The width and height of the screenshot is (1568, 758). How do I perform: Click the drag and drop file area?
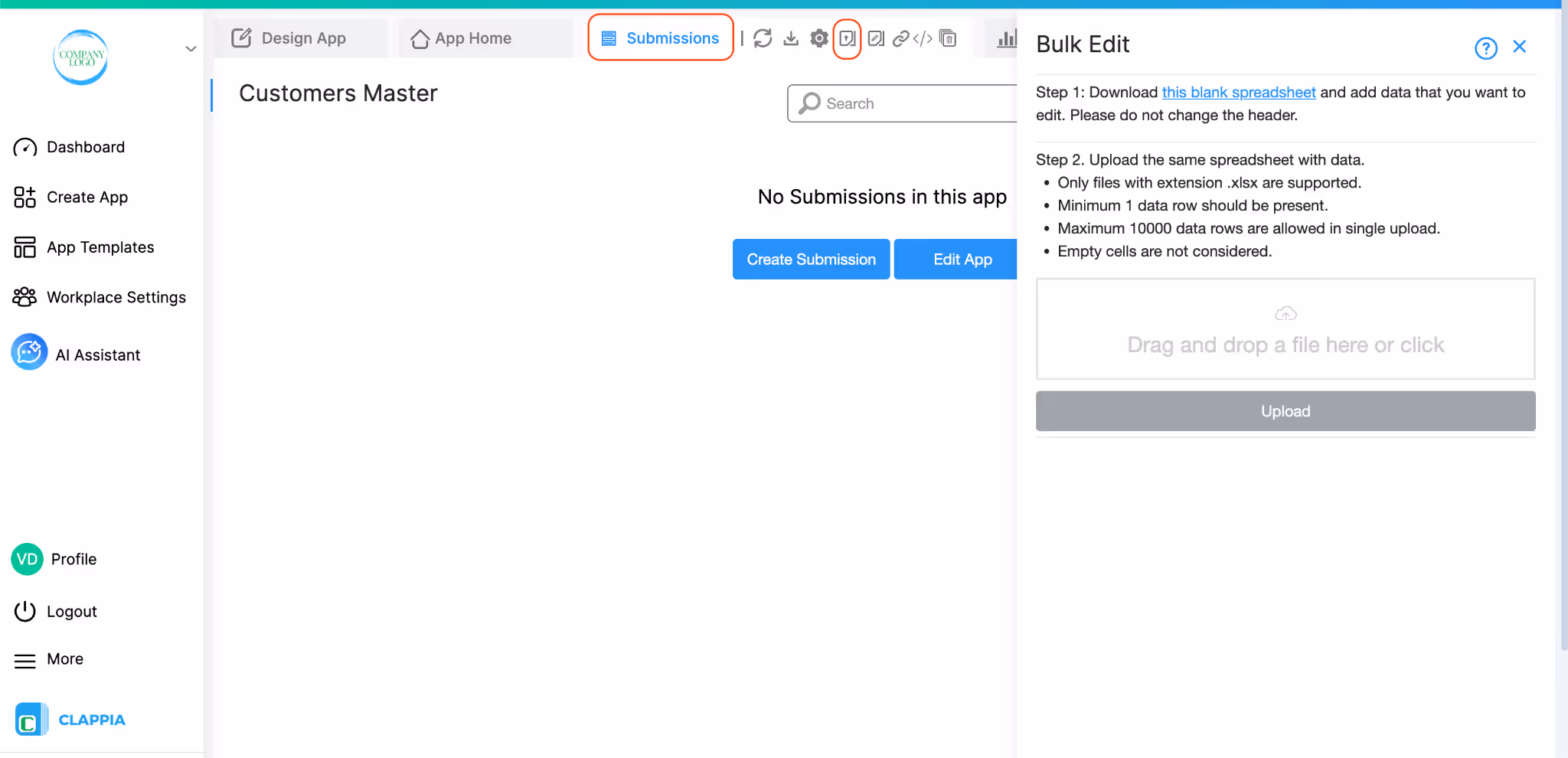point(1285,329)
